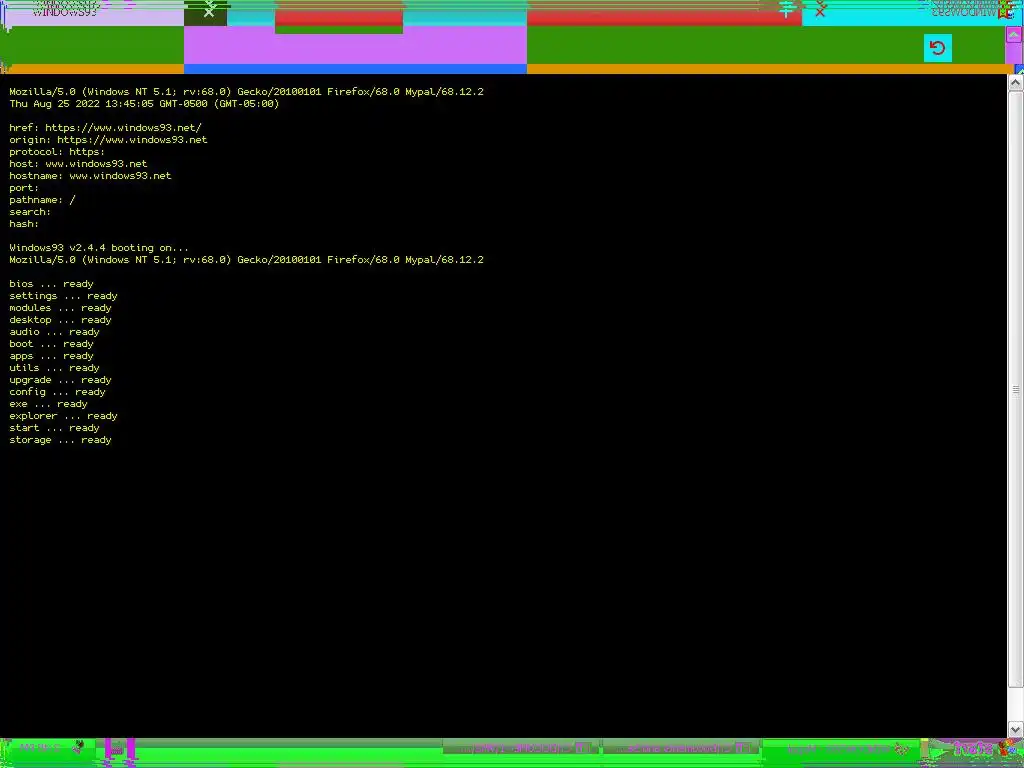Click the 'hash:' line
Image resolution: width=1024 pixels, height=768 pixels.
tap(24, 224)
